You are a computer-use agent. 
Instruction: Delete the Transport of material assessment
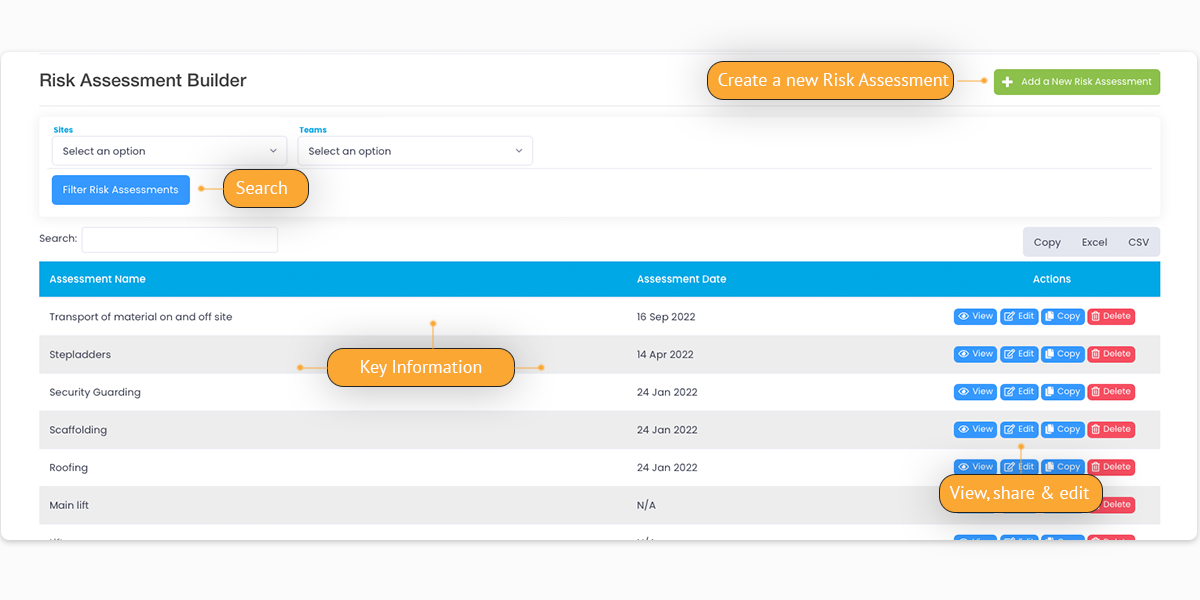pyautogui.click(x=1110, y=316)
